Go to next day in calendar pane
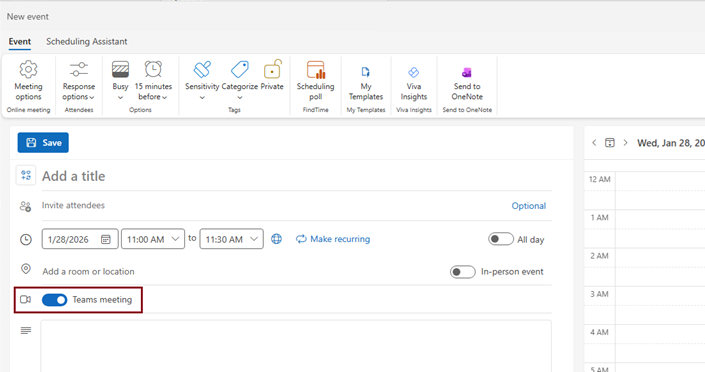Screen dimensions: 705x372 click(625, 143)
